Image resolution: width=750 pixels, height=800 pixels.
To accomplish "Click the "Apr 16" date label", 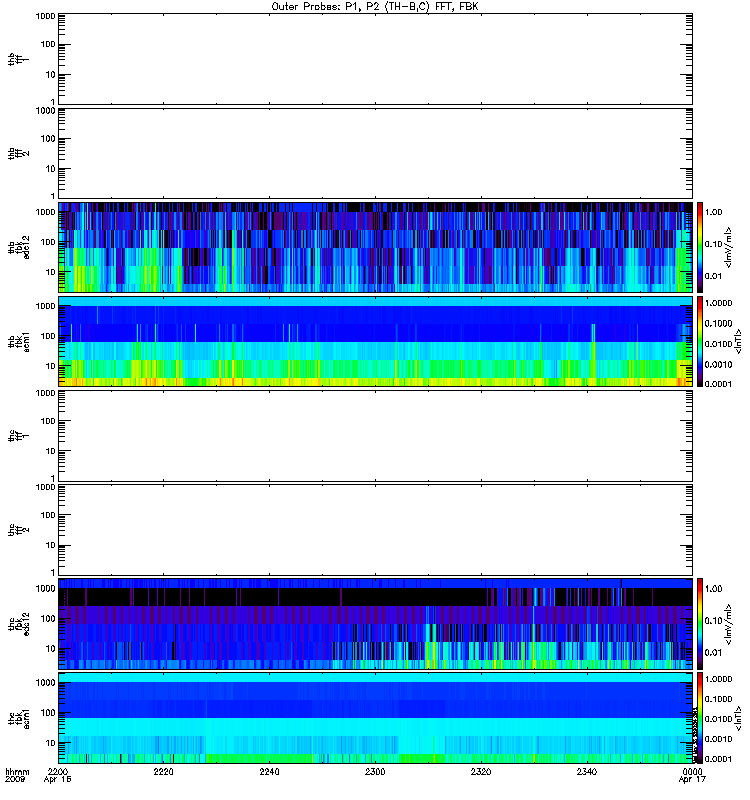I will (x=57, y=780).
